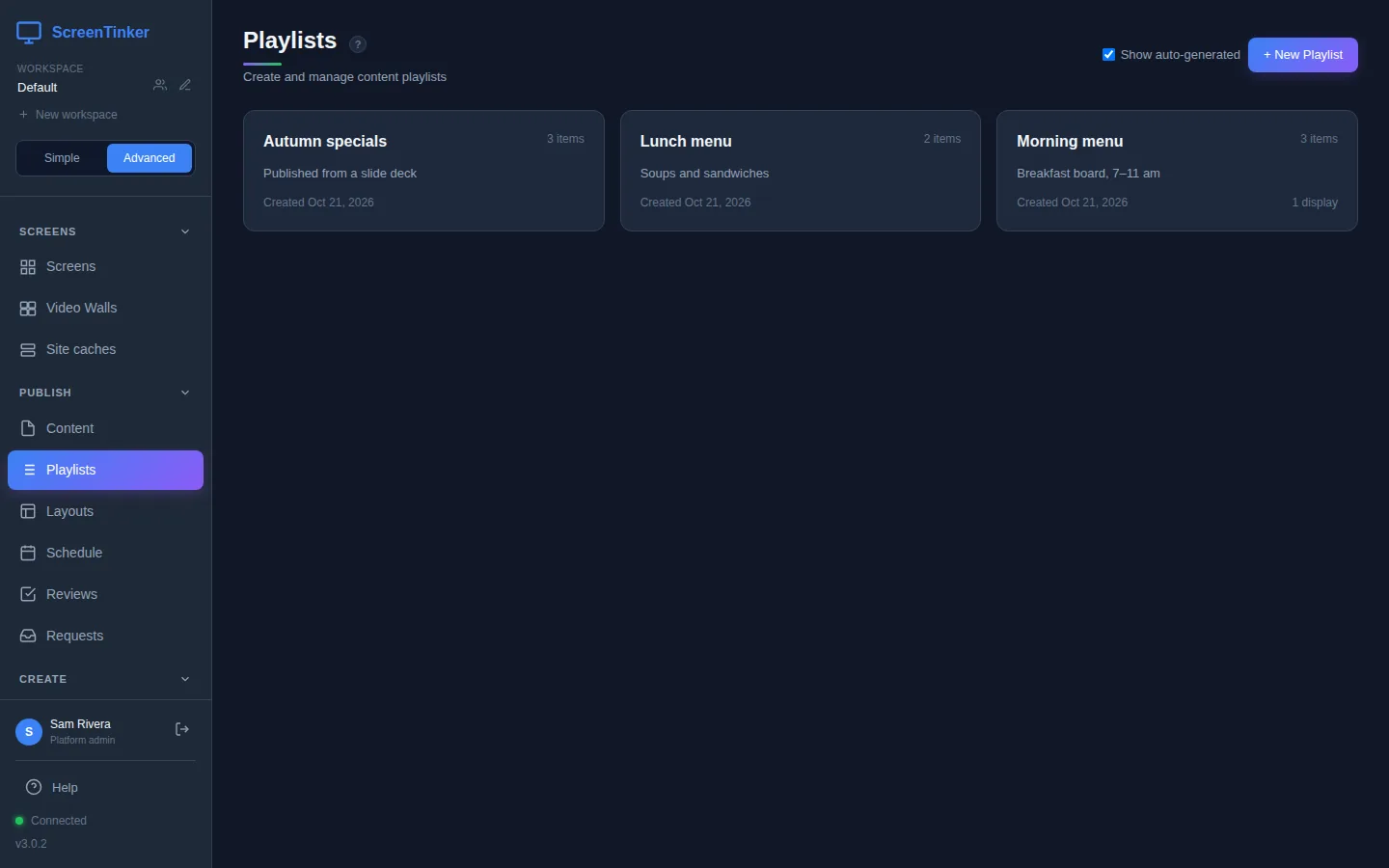Image resolution: width=1389 pixels, height=868 pixels.
Task: Click 'Soups and sandwiches' description
Action: coord(704,174)
